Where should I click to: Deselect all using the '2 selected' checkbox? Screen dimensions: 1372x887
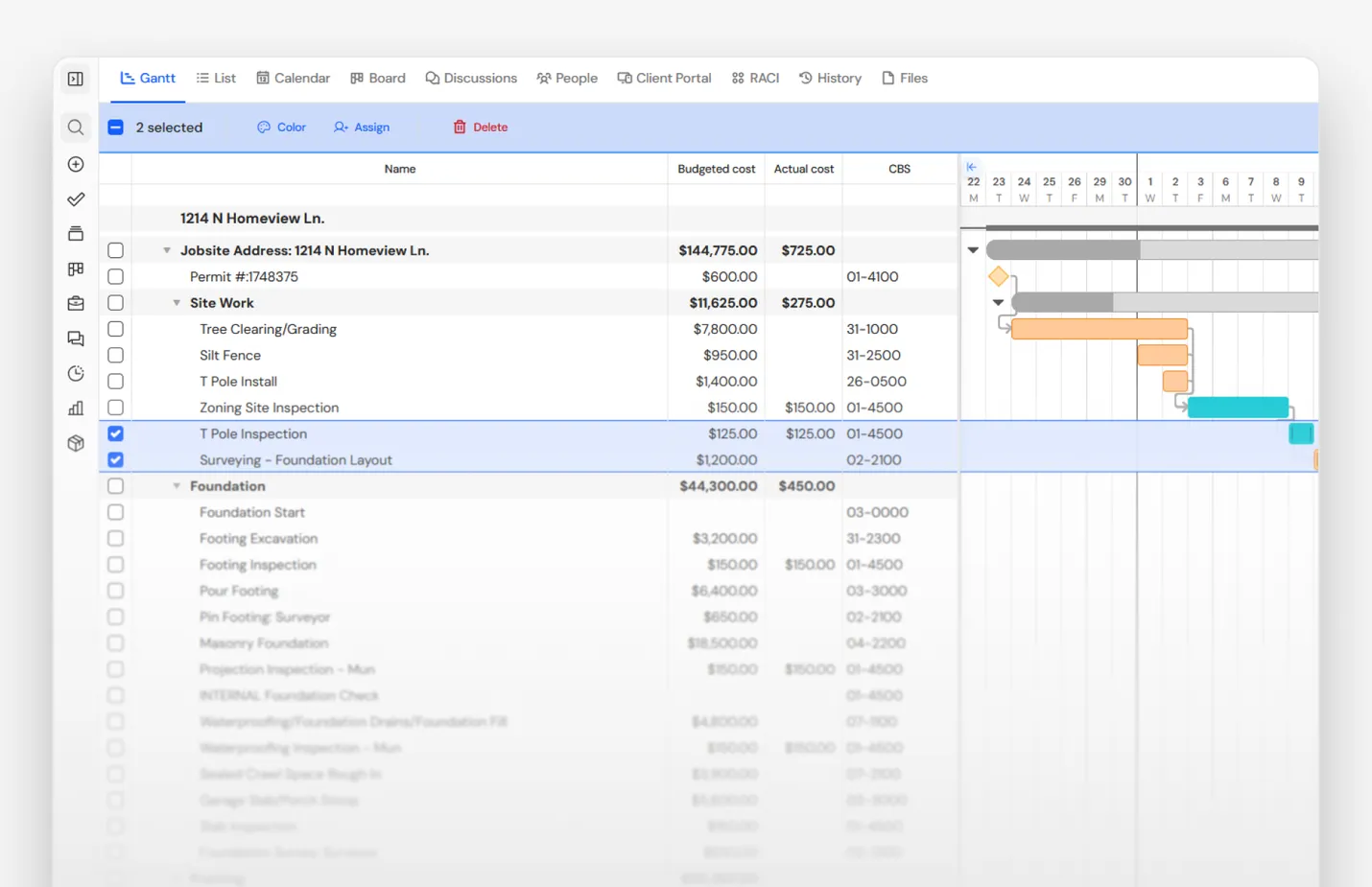(115, 128)
